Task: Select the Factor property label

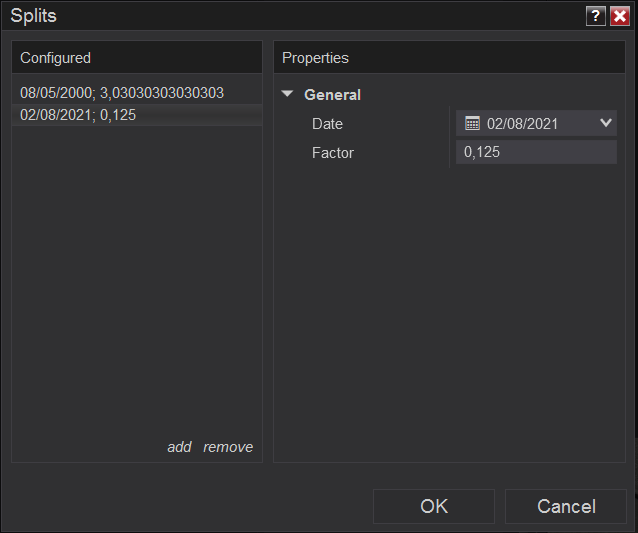Action: pyautogui.click(x=333, y=153)
